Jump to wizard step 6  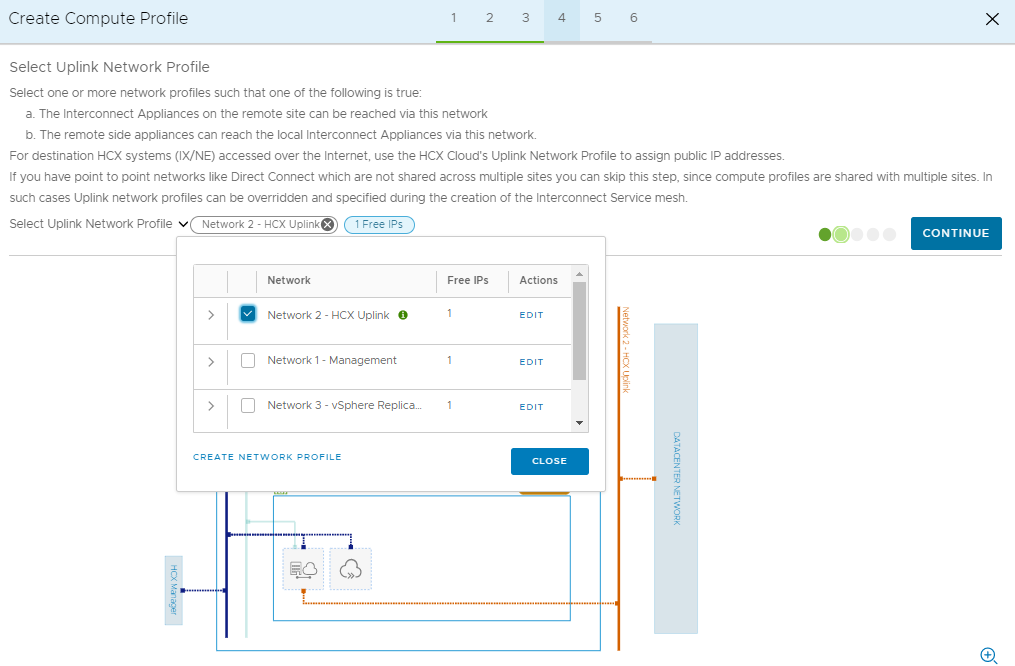[634, 18]
